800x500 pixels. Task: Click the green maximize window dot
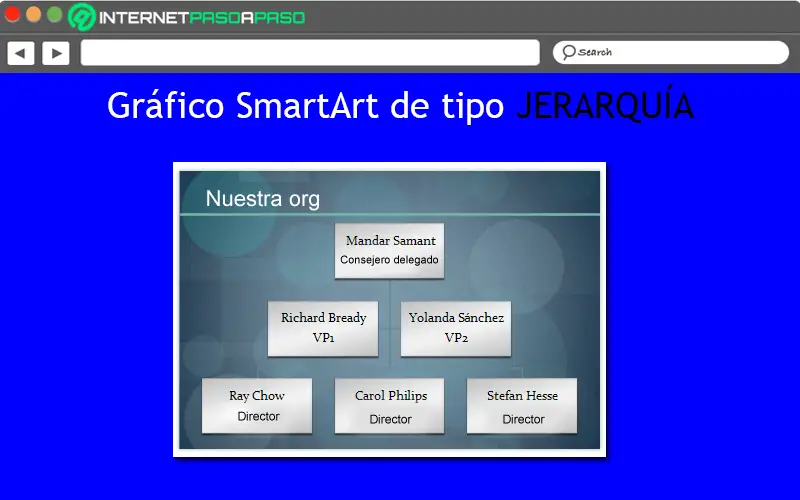(54, 14)
